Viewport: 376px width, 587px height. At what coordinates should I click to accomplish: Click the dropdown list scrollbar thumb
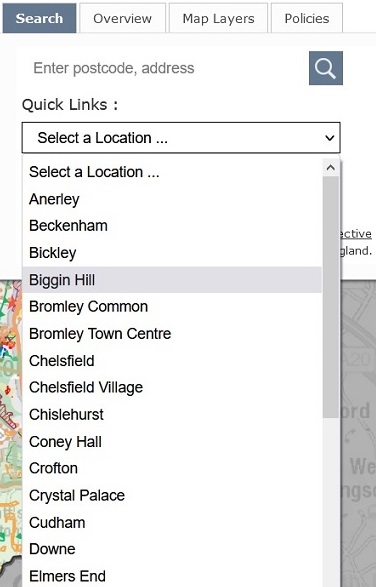[331, 297]
